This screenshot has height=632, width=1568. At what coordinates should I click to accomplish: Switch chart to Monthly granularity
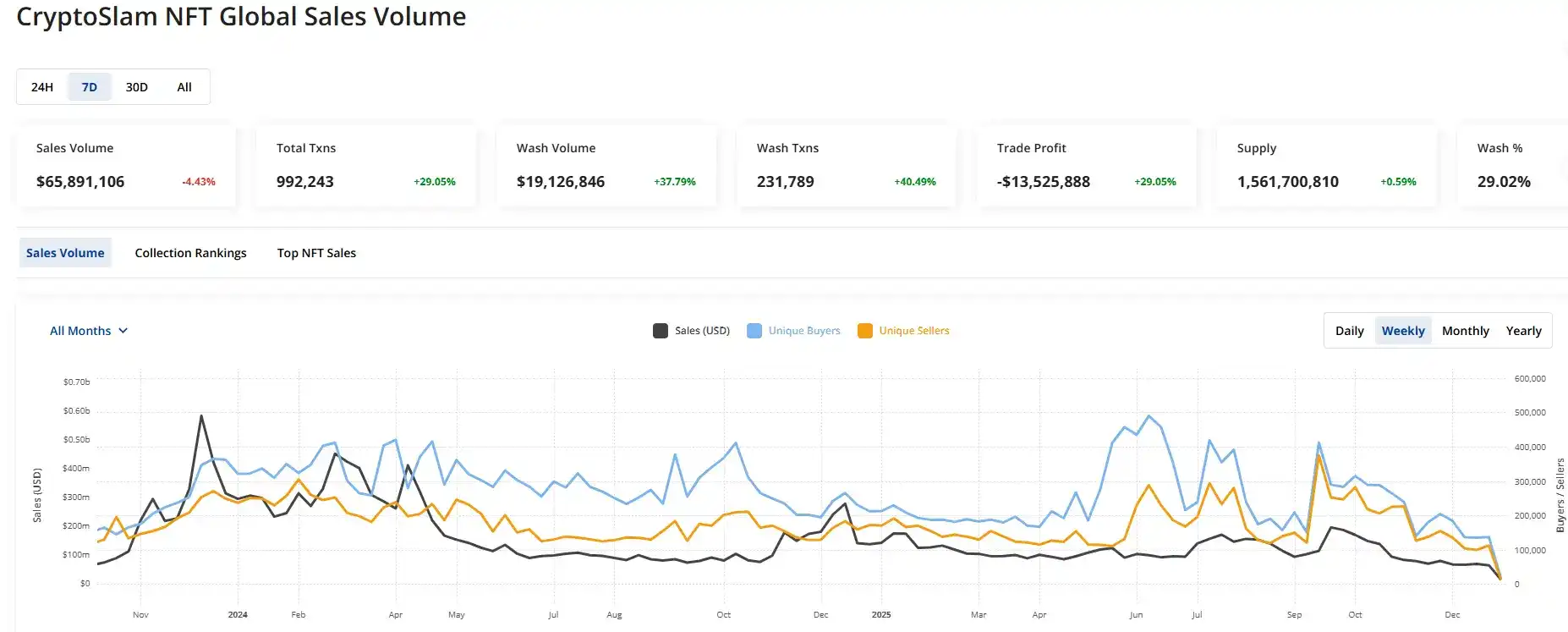click(x=1465, y=331)
